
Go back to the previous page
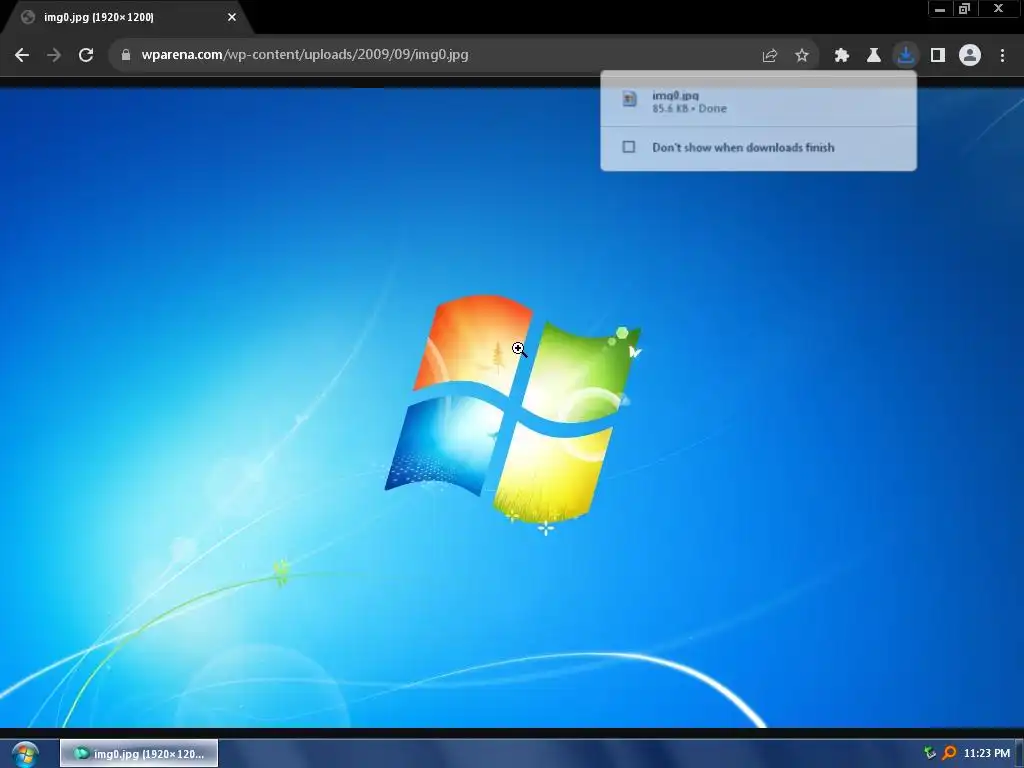pos(22,55)
